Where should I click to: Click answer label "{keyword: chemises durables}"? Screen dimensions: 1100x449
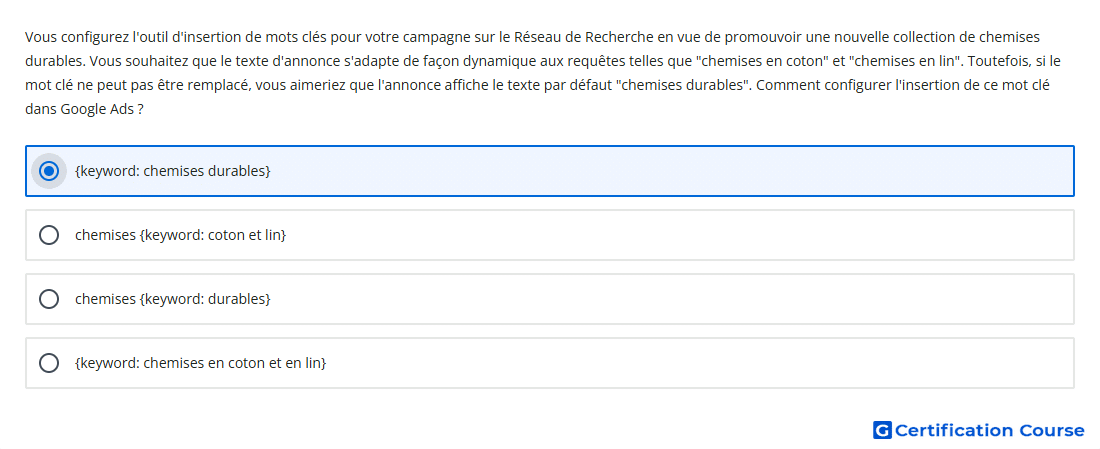click(x=173, y=171)
